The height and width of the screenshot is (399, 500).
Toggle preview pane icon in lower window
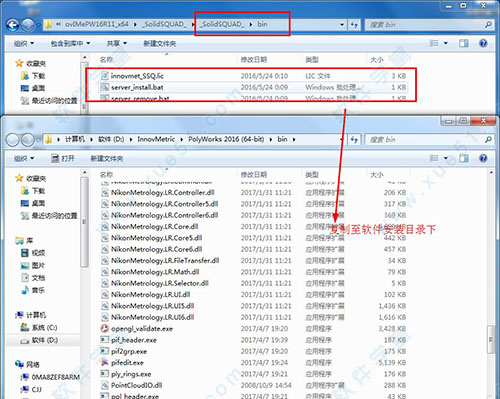click(x=464, y=158)
